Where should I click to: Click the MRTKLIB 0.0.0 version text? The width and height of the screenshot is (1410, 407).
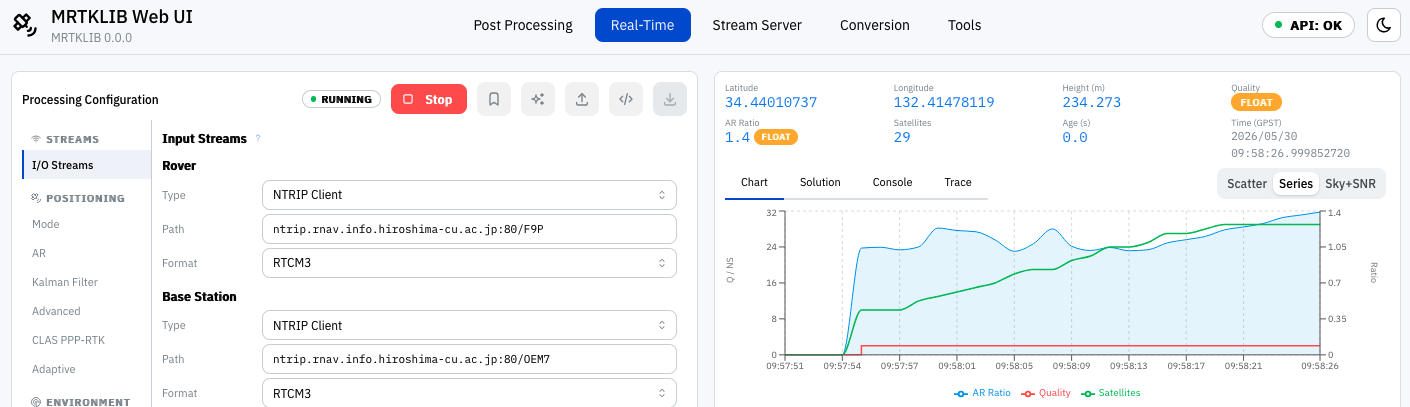point(91,38)
